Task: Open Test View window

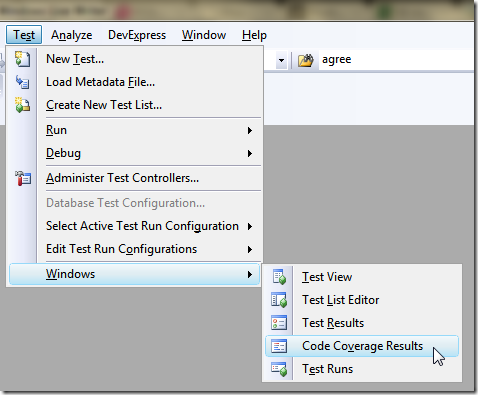Action: click(x=362, y=277)
